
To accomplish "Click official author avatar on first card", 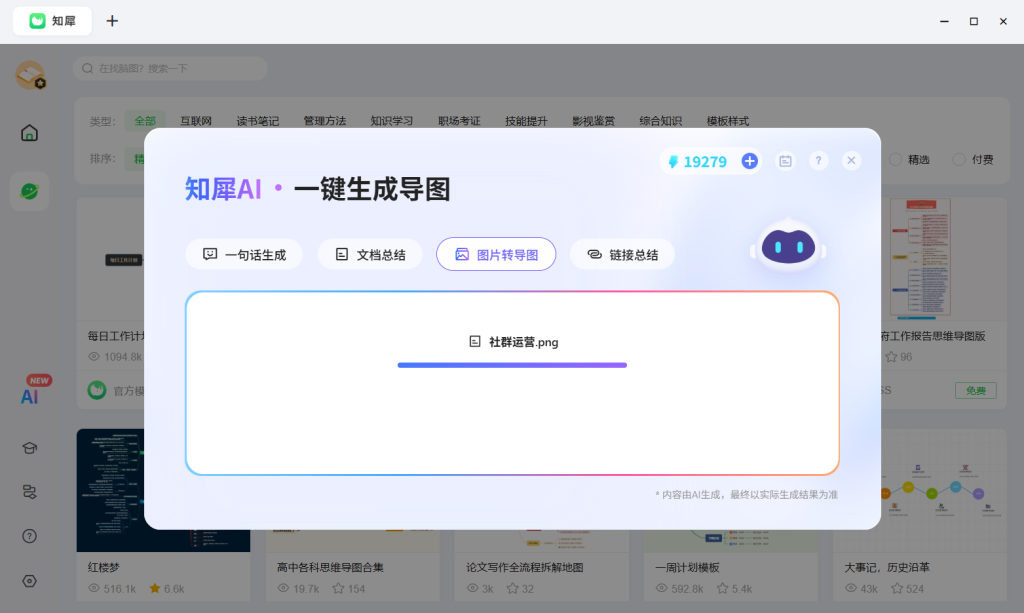I will (x=97, y=390).
